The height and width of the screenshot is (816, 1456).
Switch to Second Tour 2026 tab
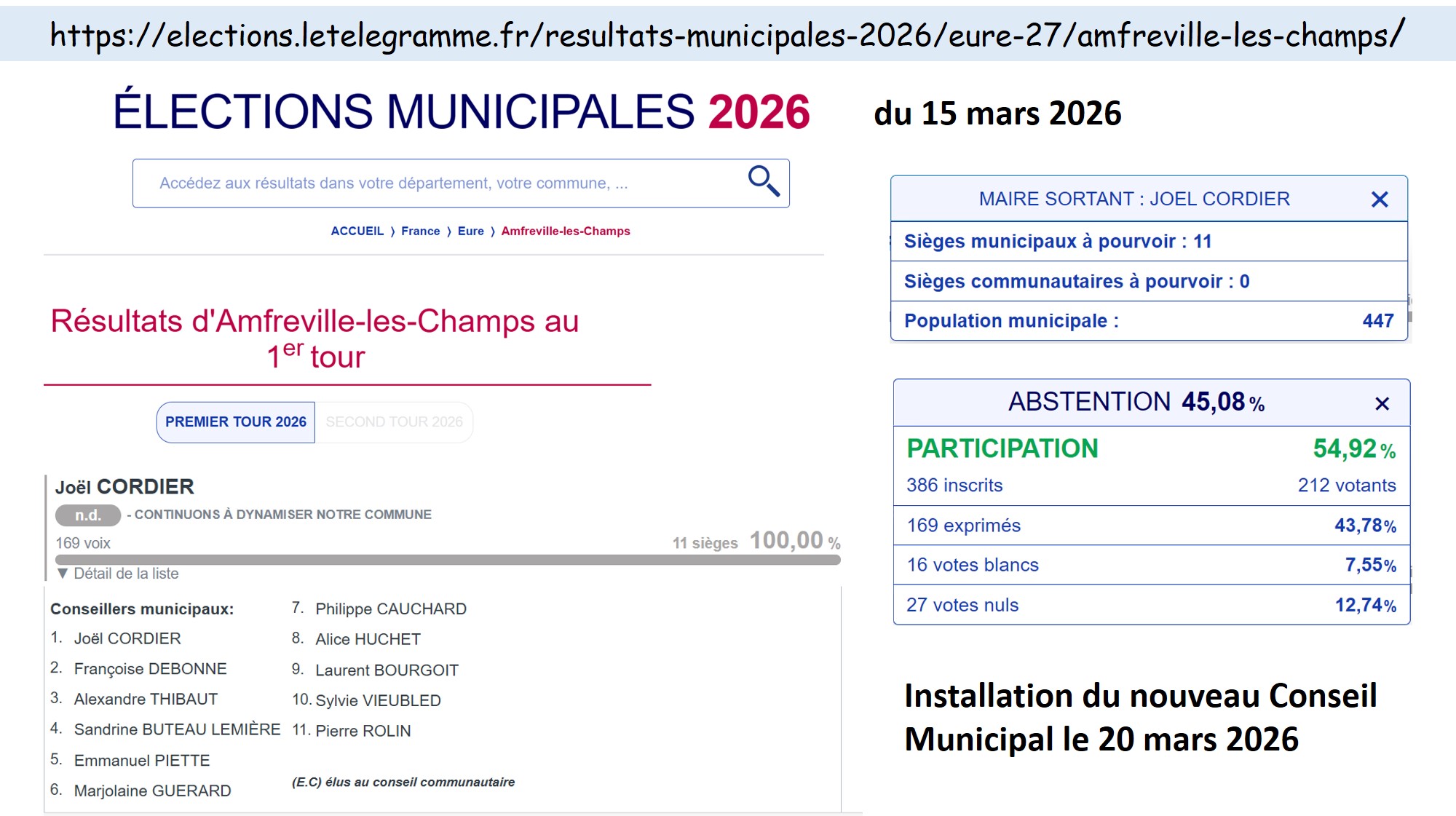[394, 422]
